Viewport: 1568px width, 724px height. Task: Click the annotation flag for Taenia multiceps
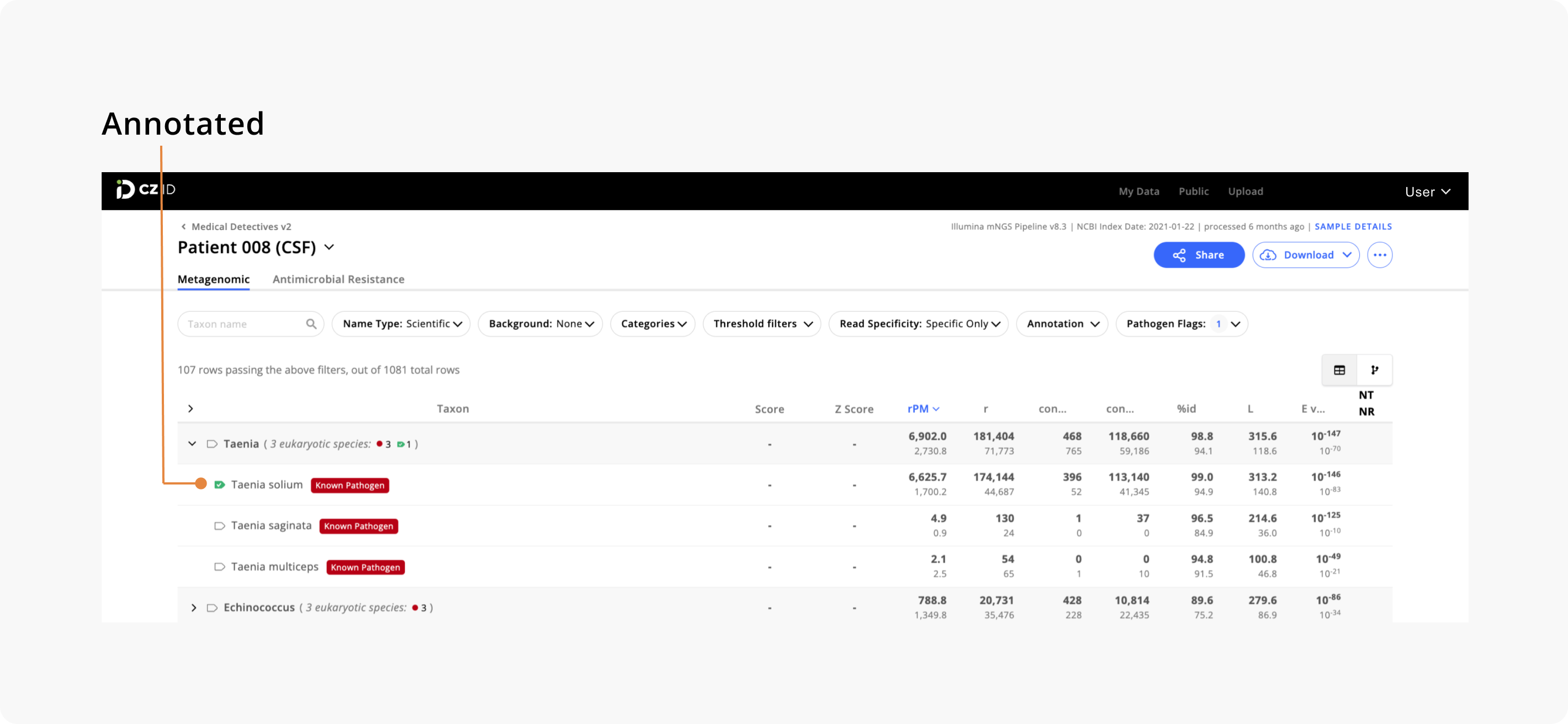pyautogui.click(x=220, y=566)
